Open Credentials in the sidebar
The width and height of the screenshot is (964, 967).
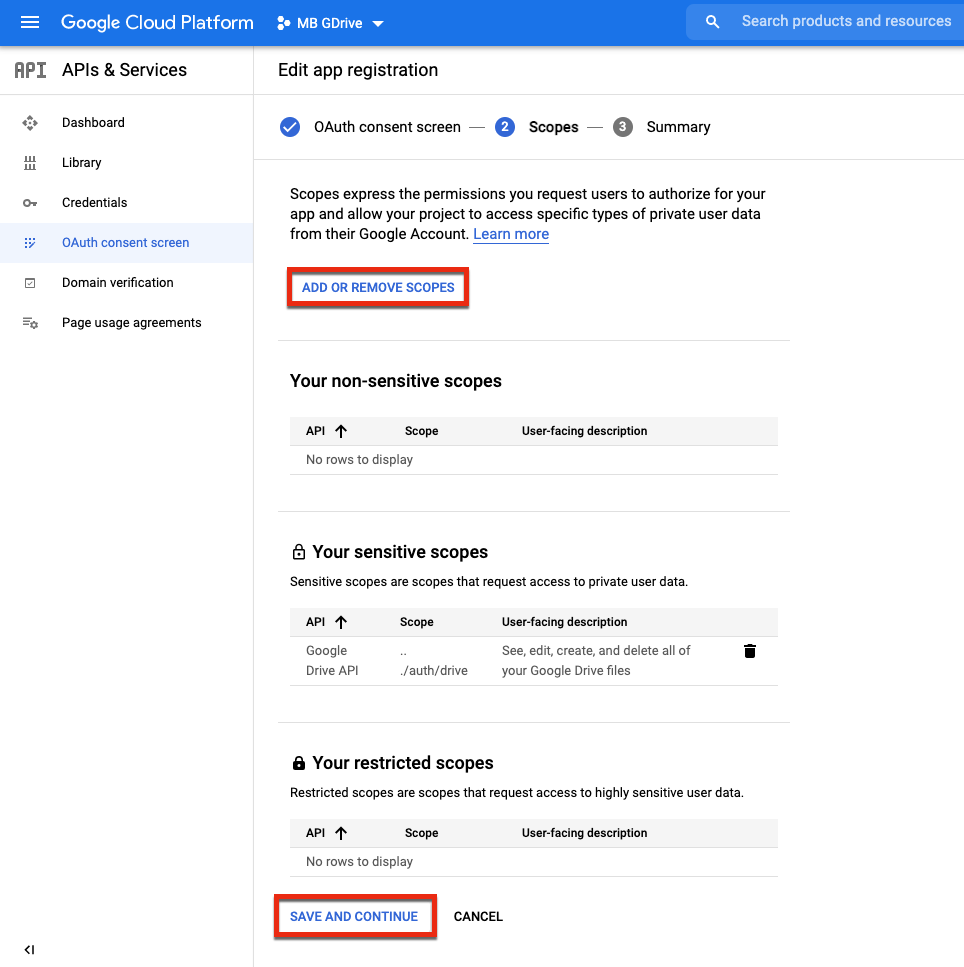click(94, 203)
